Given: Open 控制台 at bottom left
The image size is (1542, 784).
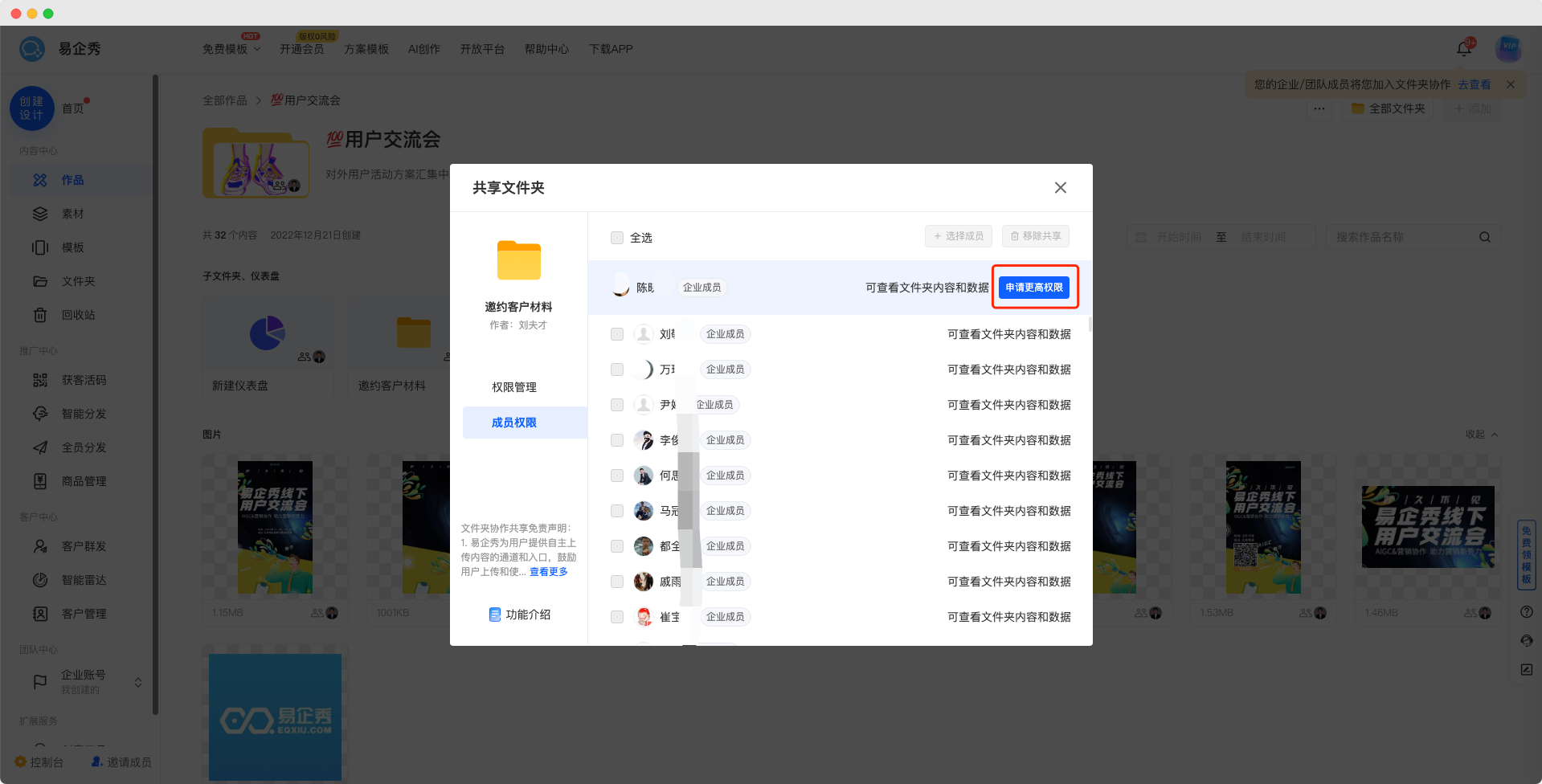Looking at the screenshot, I should 39,762.
